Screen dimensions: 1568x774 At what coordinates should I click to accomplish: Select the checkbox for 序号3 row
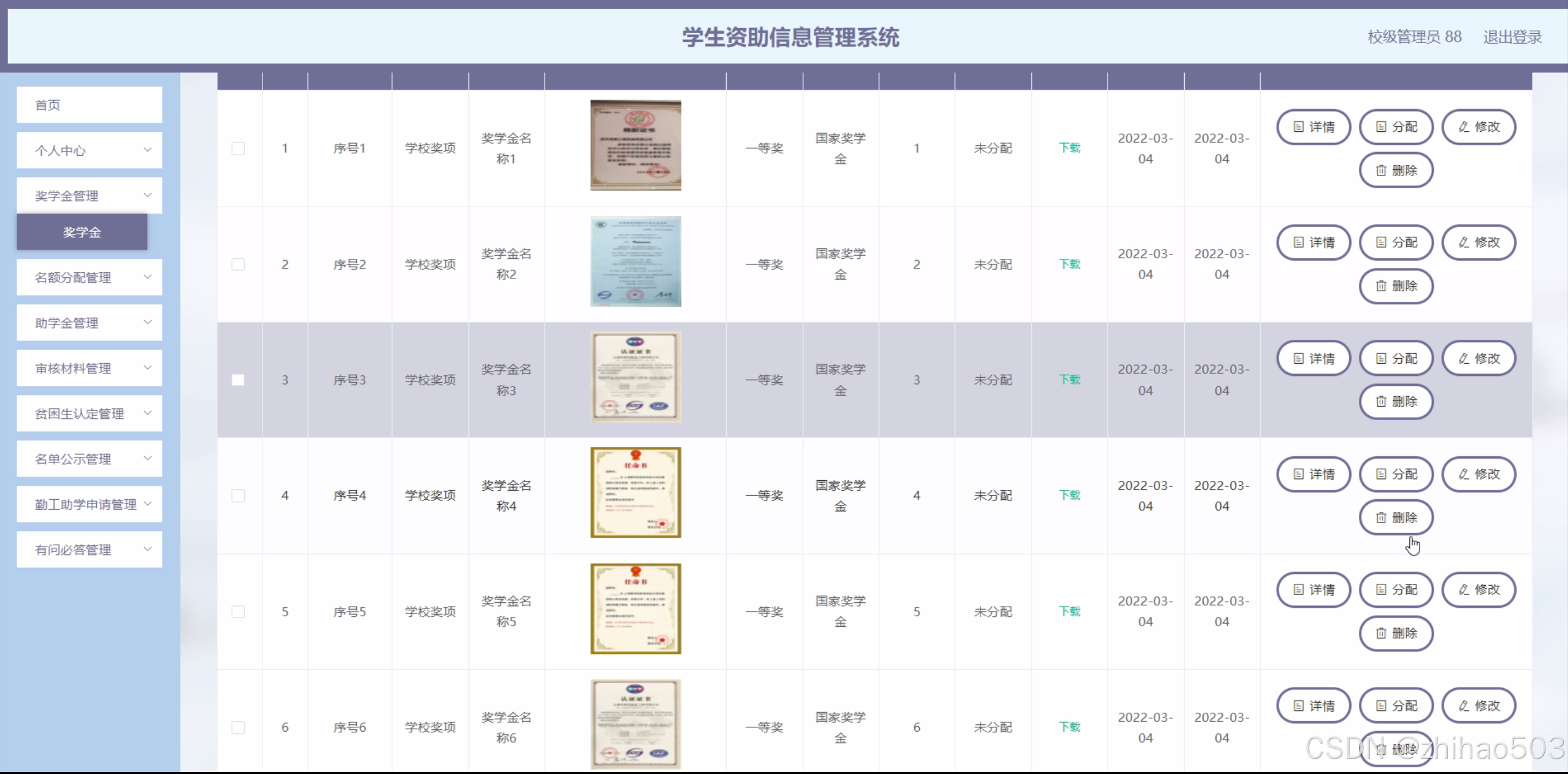(238, 380)
